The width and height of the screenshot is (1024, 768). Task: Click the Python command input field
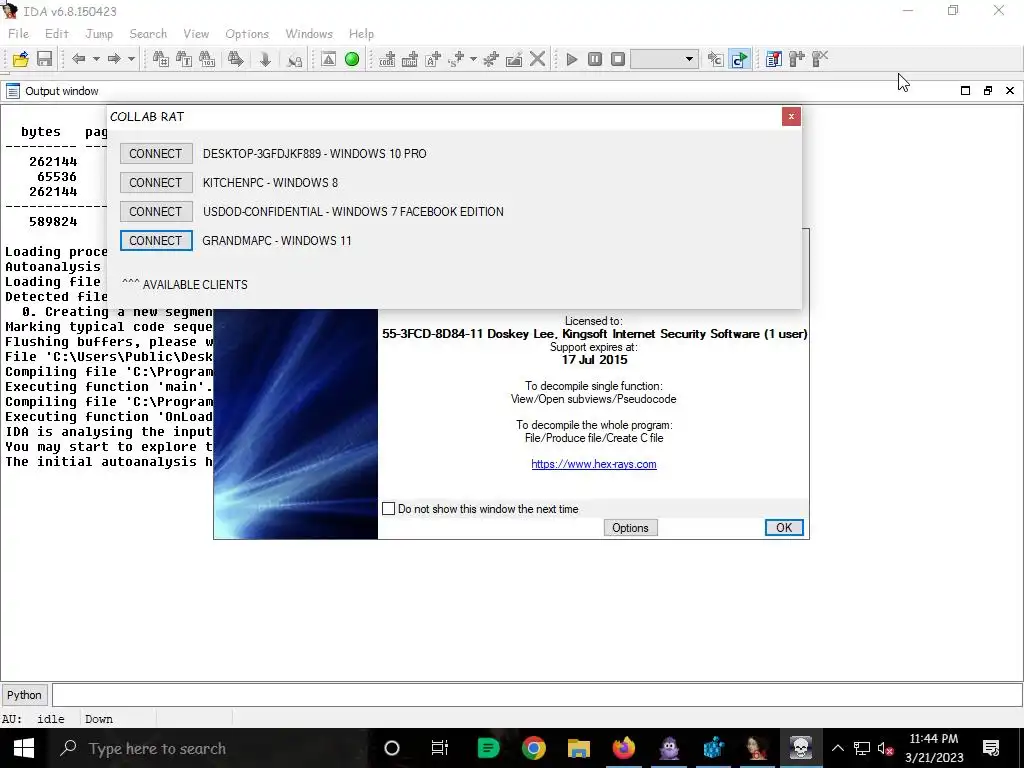point(537,695)
